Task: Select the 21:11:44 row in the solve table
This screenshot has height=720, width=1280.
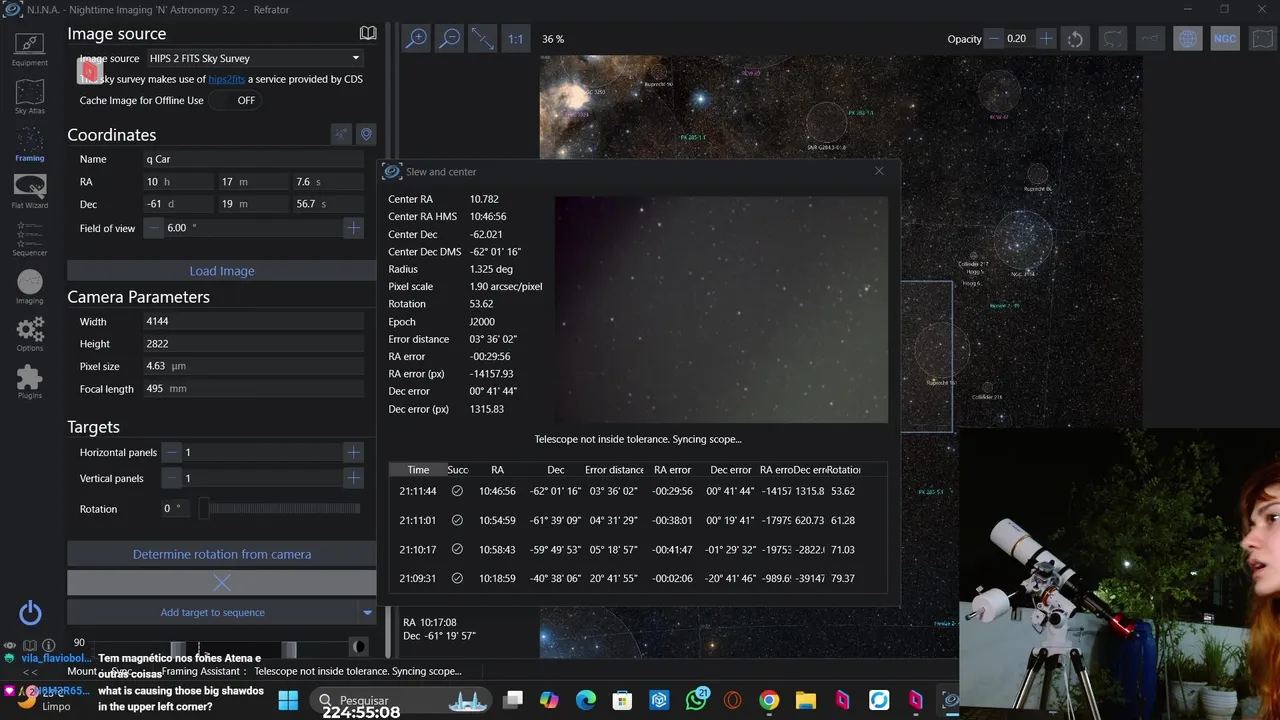Action: pos(637,491)
